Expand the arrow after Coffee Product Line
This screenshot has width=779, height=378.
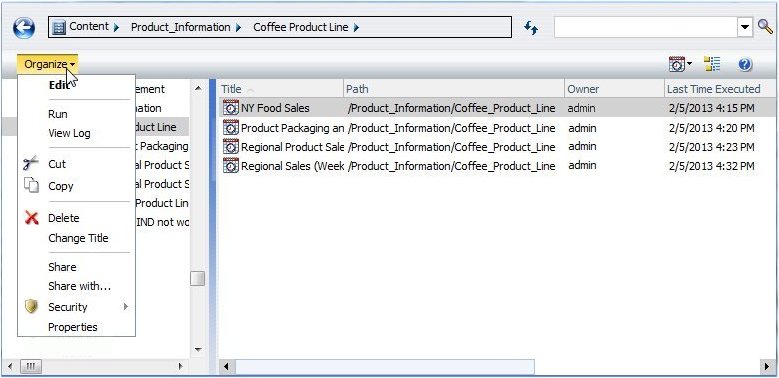pyautogui.click(x=356, y=28)
